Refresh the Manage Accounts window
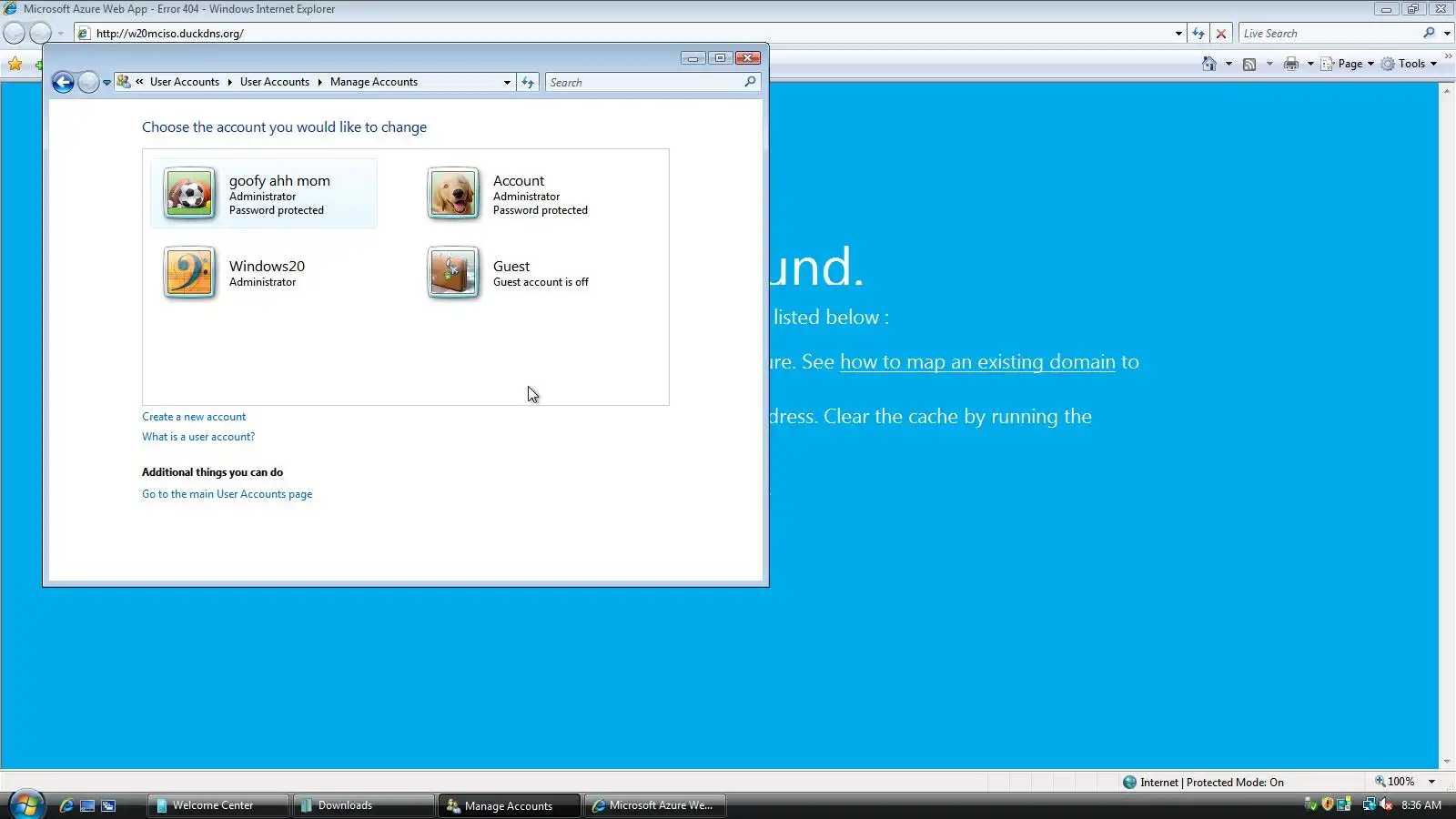 (x=528, y=82)
